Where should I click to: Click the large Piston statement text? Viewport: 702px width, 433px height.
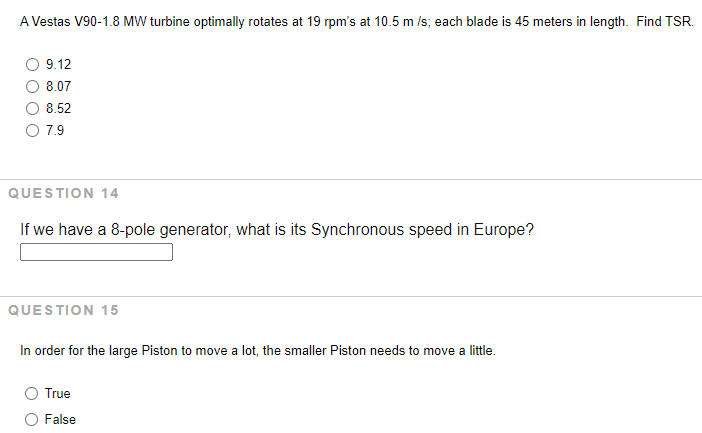(x=258, y=351)
